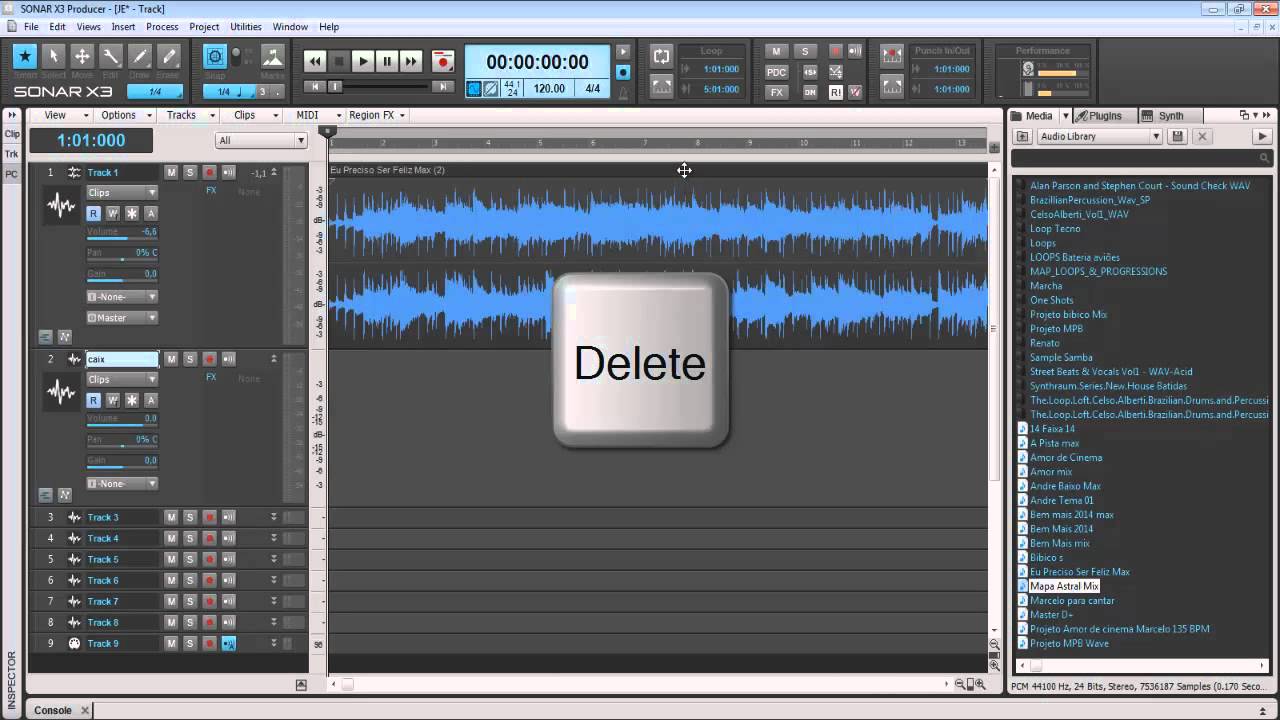Open the Process menu
The height and width of the screenshot is (720, 1280).
tap(162, 27)
